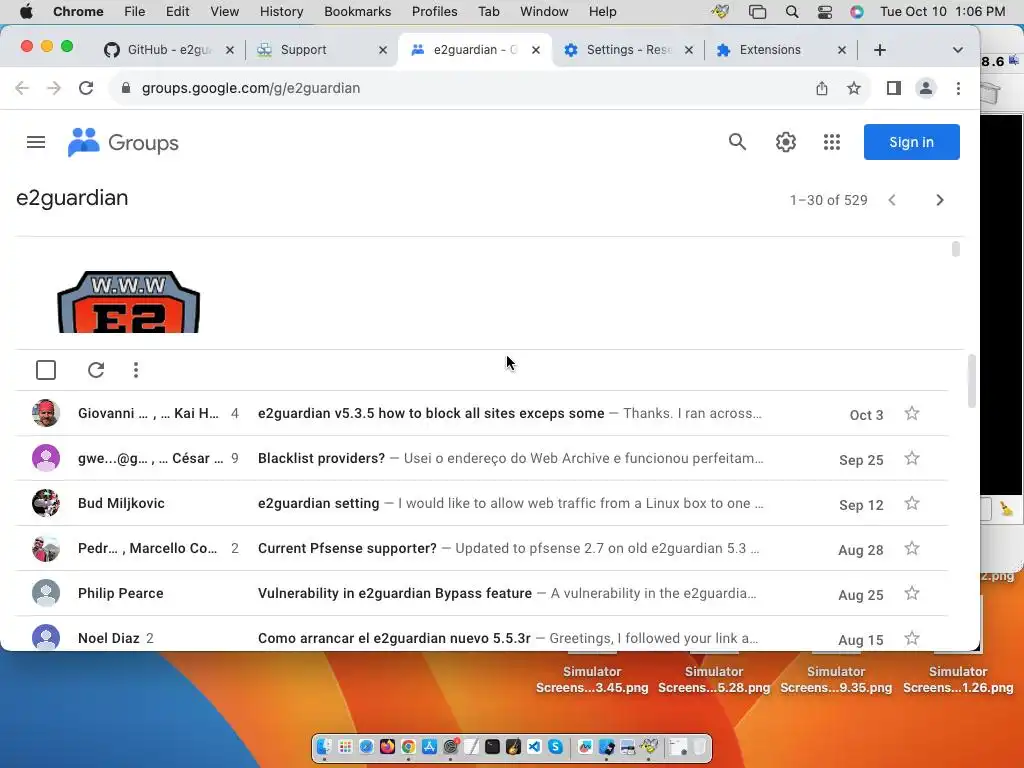Star the 'Como arrancar el e2guardian' thread
The width and height of the screenshot is (1024, 768).
click(912, 638)
